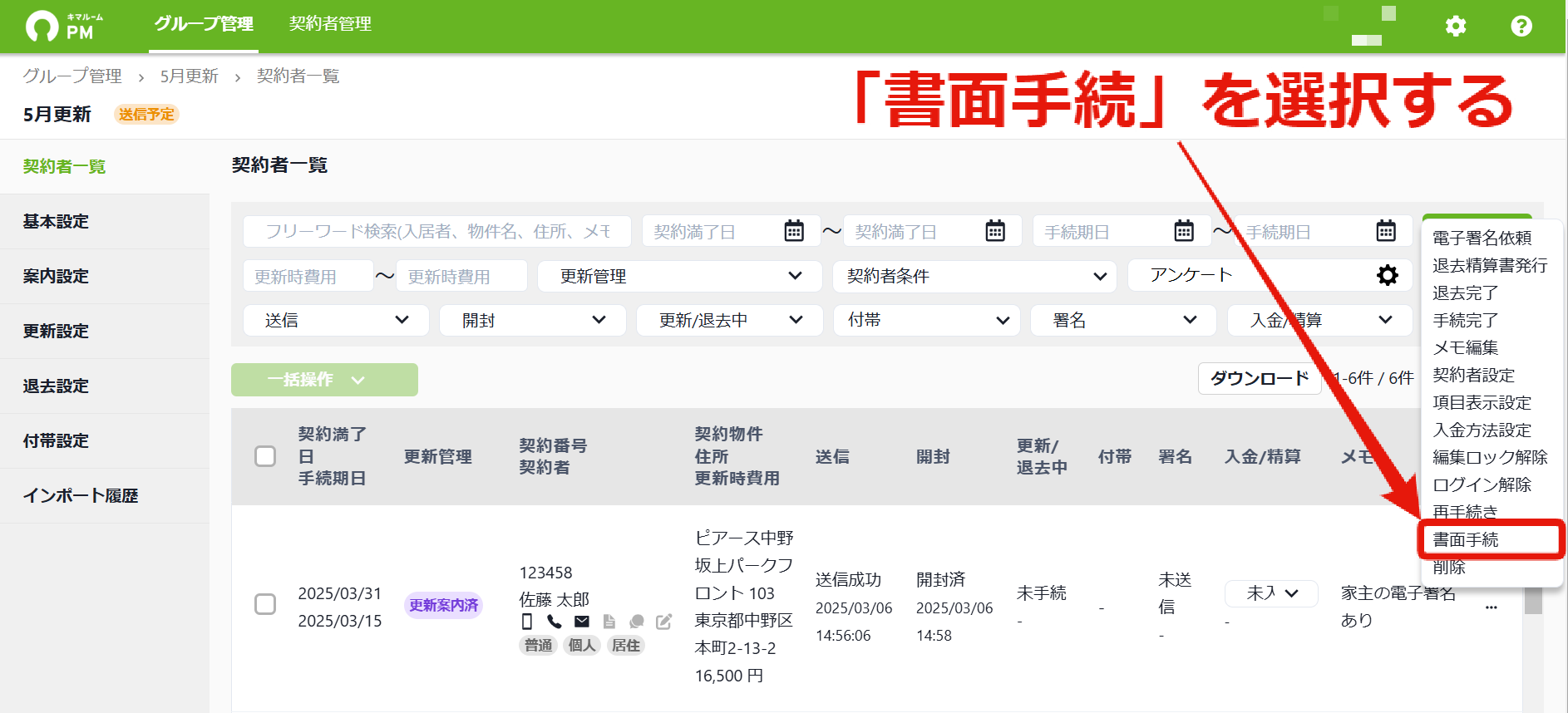Click the mail icon under 佐藤 太郎
Image resolution: width=1568 pixels, height=713 pixels.
point(582,622)
